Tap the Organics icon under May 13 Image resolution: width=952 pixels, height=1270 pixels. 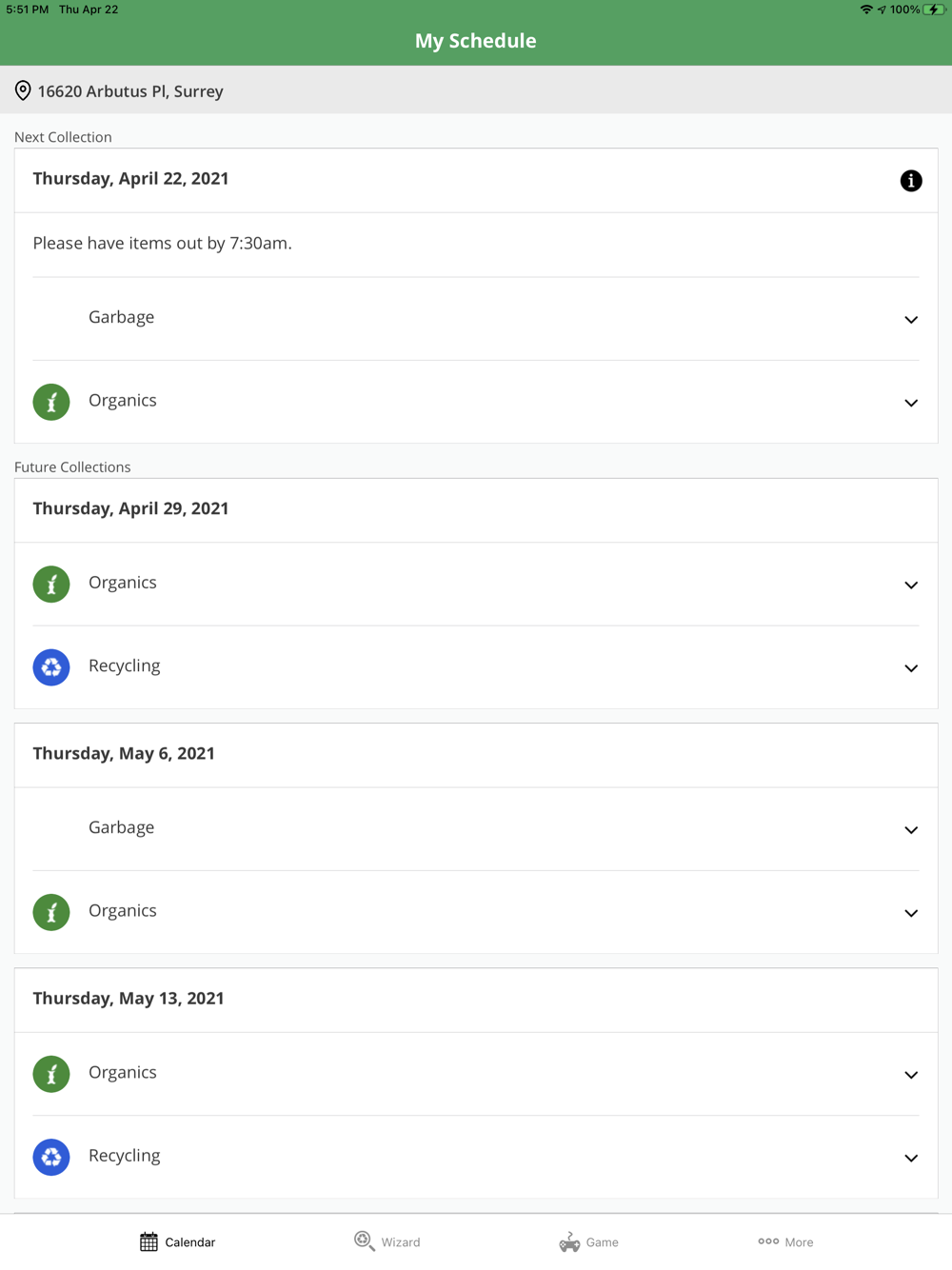[x=51, y=1074]
